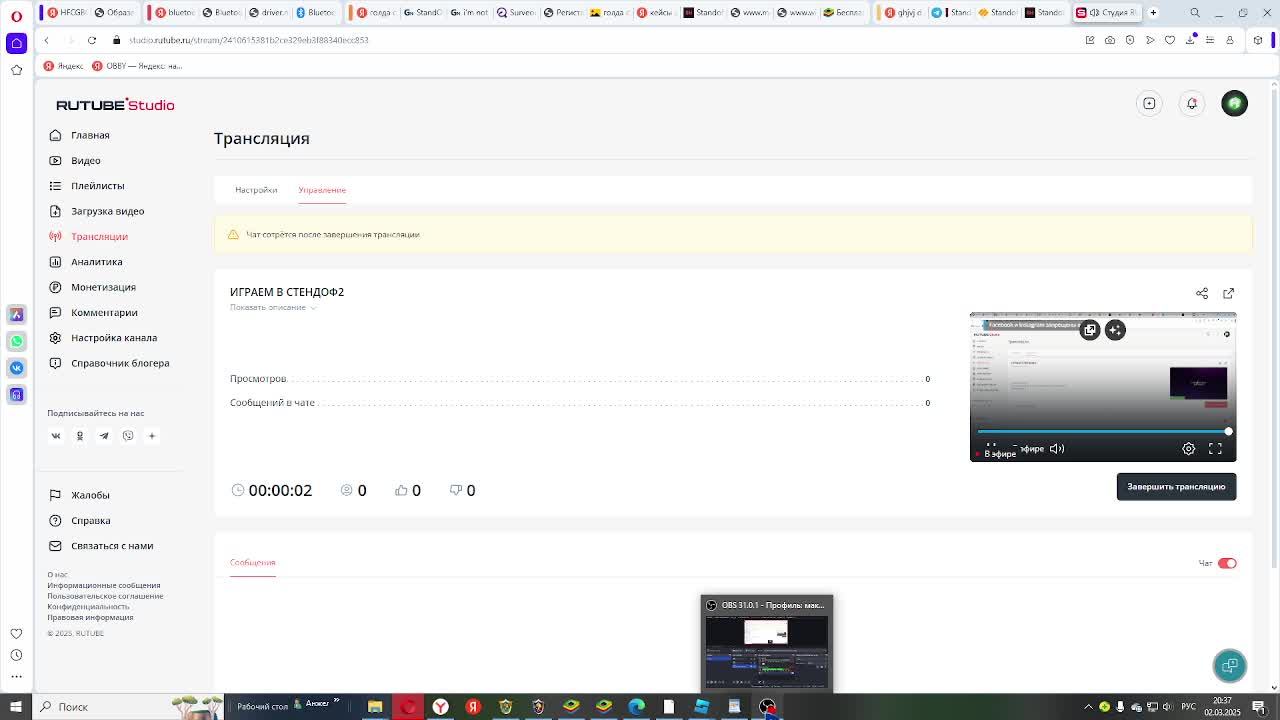Click the Монетизация sidebar icon
This screenshot has width=1280, height=720.
coord(55,287)
